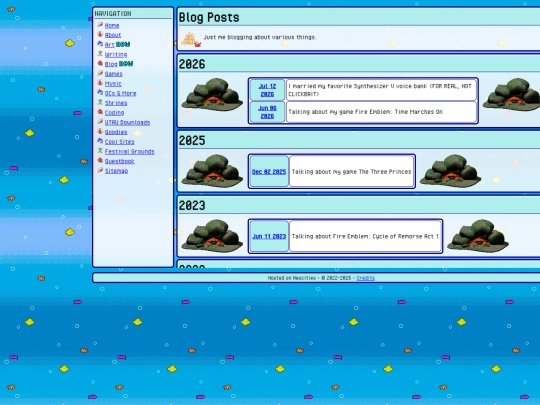Click the sandcastle icon under Blog Posts
The width and height of the screenshot is (540, 405).
point(190,39)
